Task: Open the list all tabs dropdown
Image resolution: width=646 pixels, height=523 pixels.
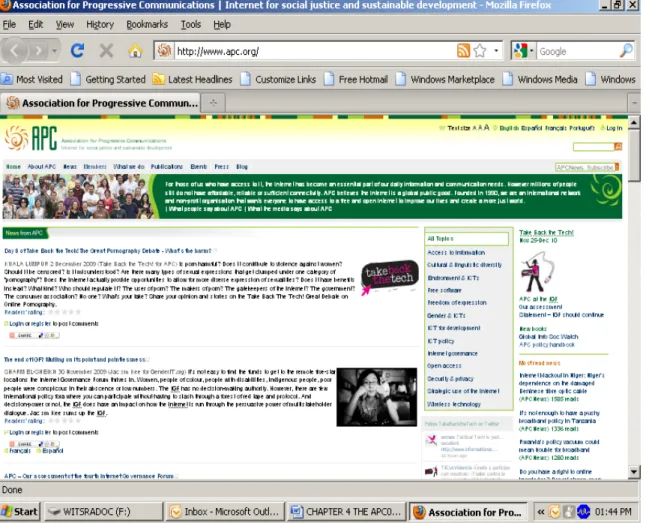Action: point(634,103)
